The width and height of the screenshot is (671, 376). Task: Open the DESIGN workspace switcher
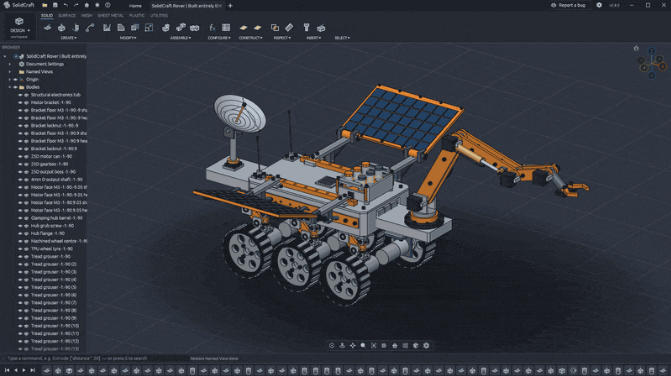point(19,26)
